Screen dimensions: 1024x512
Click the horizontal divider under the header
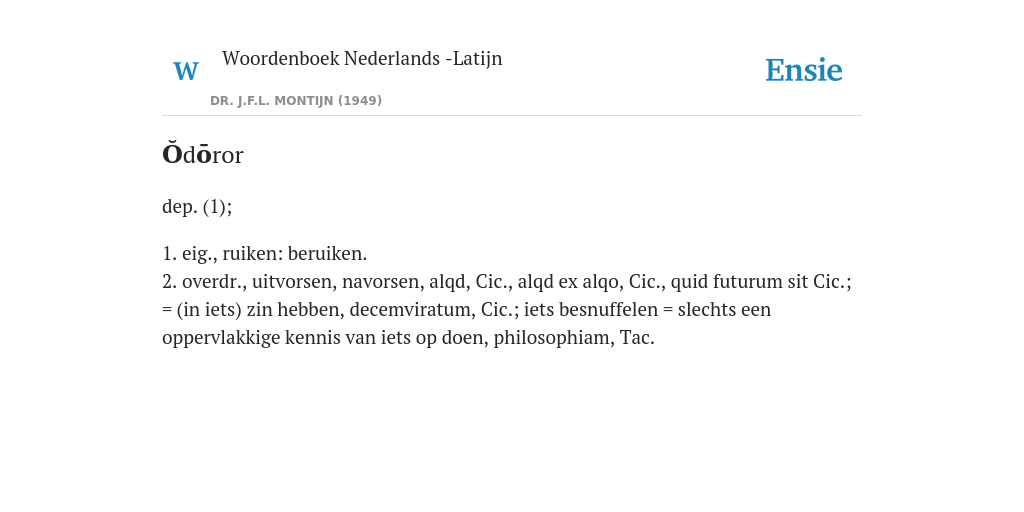click(x=512, y=116)
